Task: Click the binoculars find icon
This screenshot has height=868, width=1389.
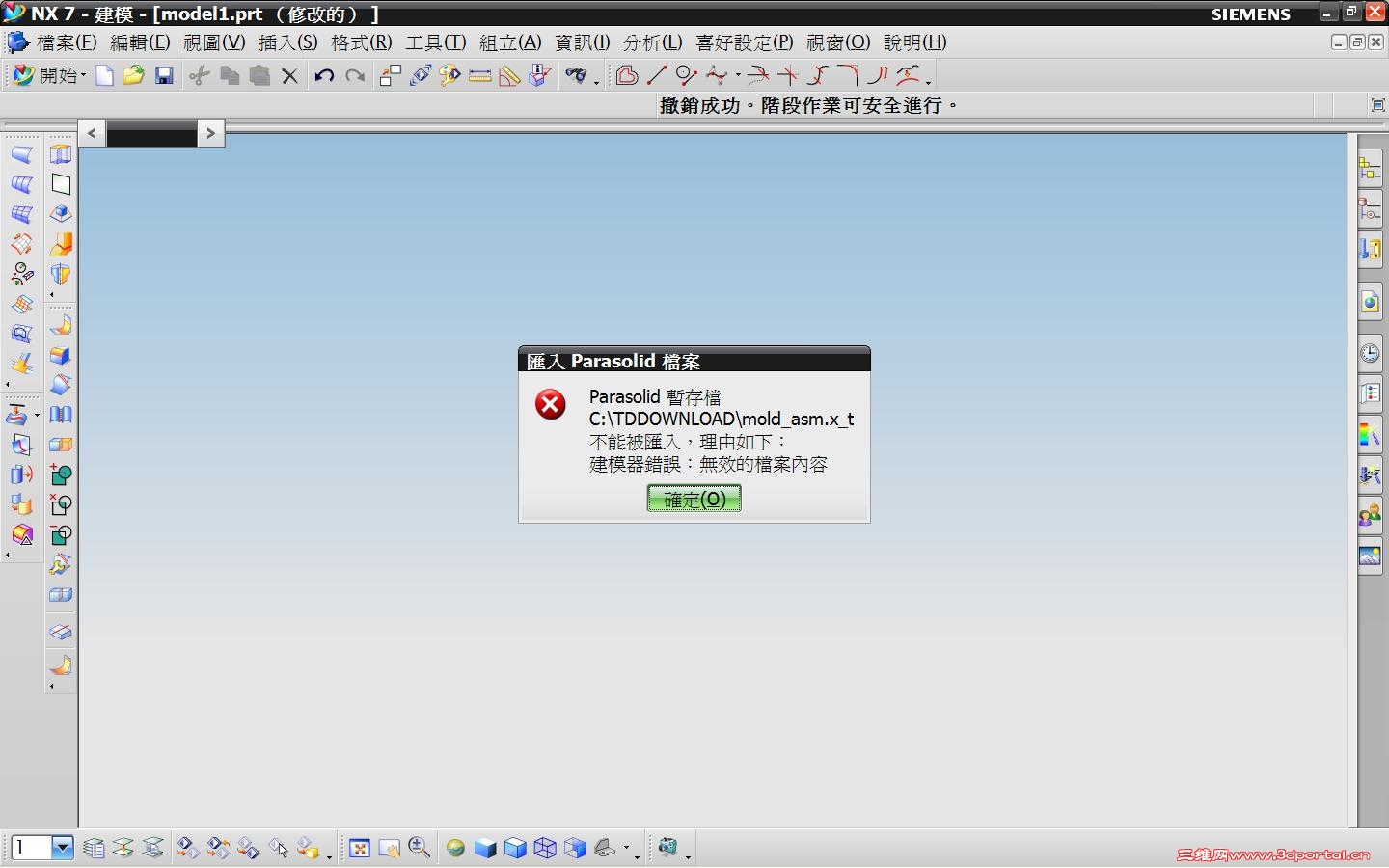Action: click(576, 75)
